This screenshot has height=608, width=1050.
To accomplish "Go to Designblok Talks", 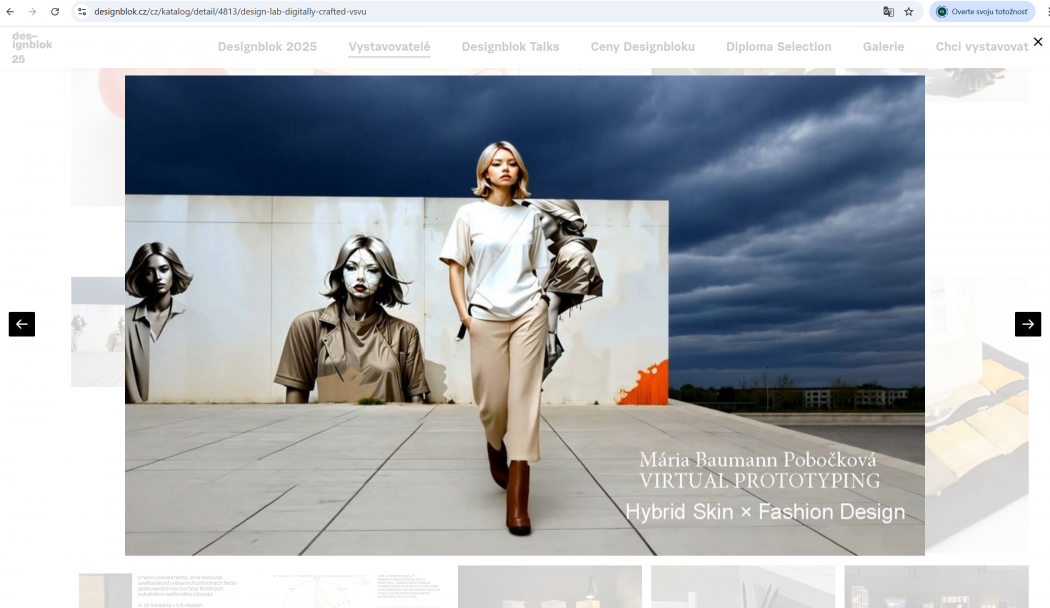I will click(510, 47).
